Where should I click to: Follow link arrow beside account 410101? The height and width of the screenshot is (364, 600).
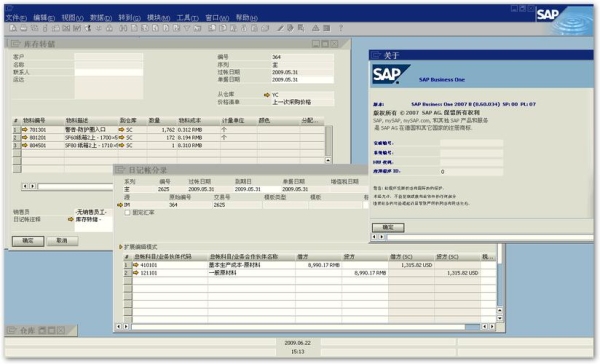coord(135,265)
